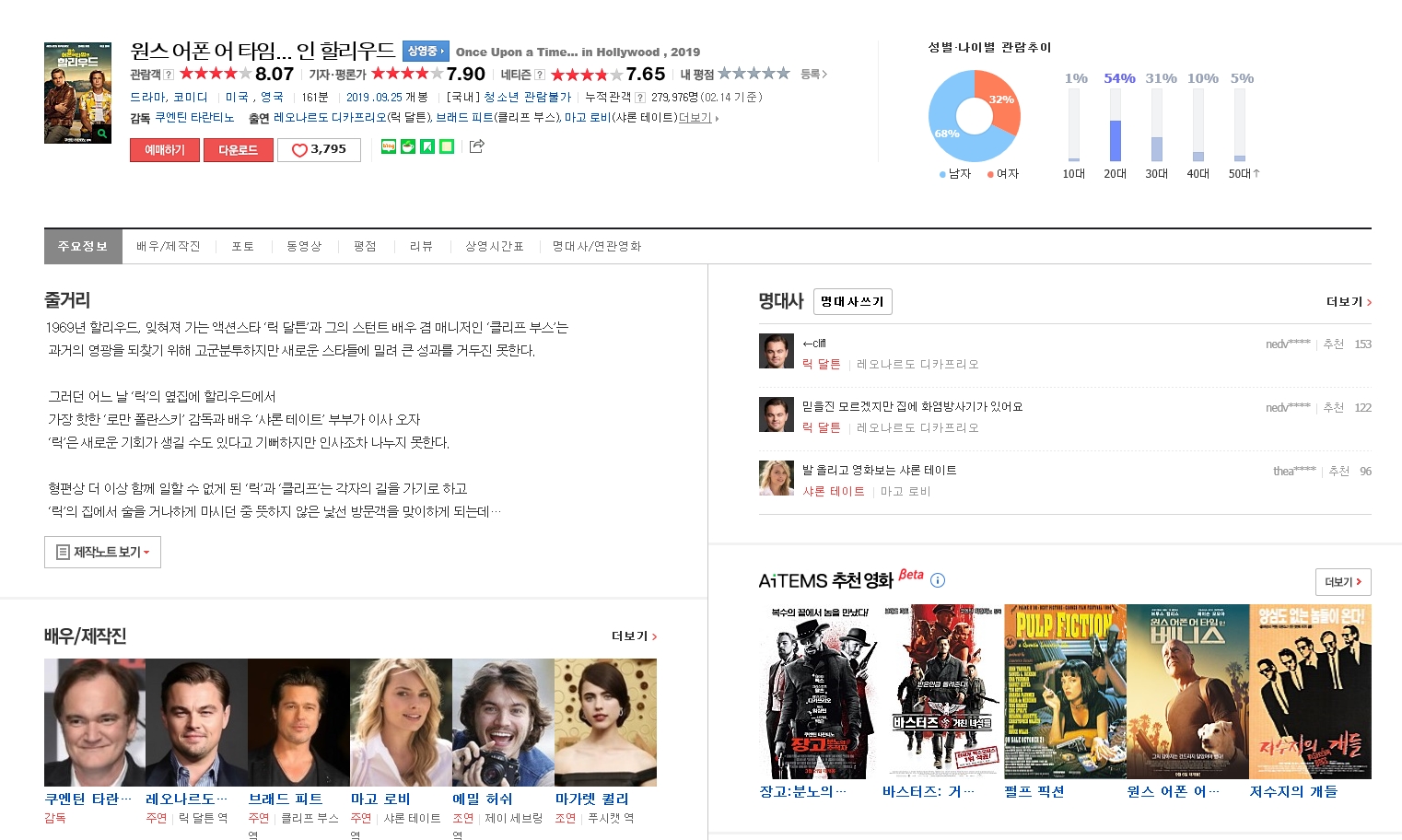Screen dimensions: 1402x840
Task: Click the magnifier icon on the movie poster
Action: point(101,134)
